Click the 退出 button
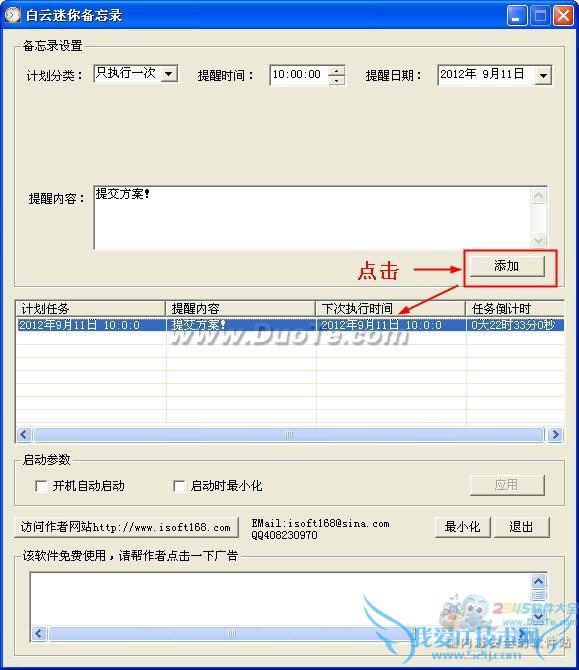This screenshot has height=670, width=579. click(x=521, y=527)
